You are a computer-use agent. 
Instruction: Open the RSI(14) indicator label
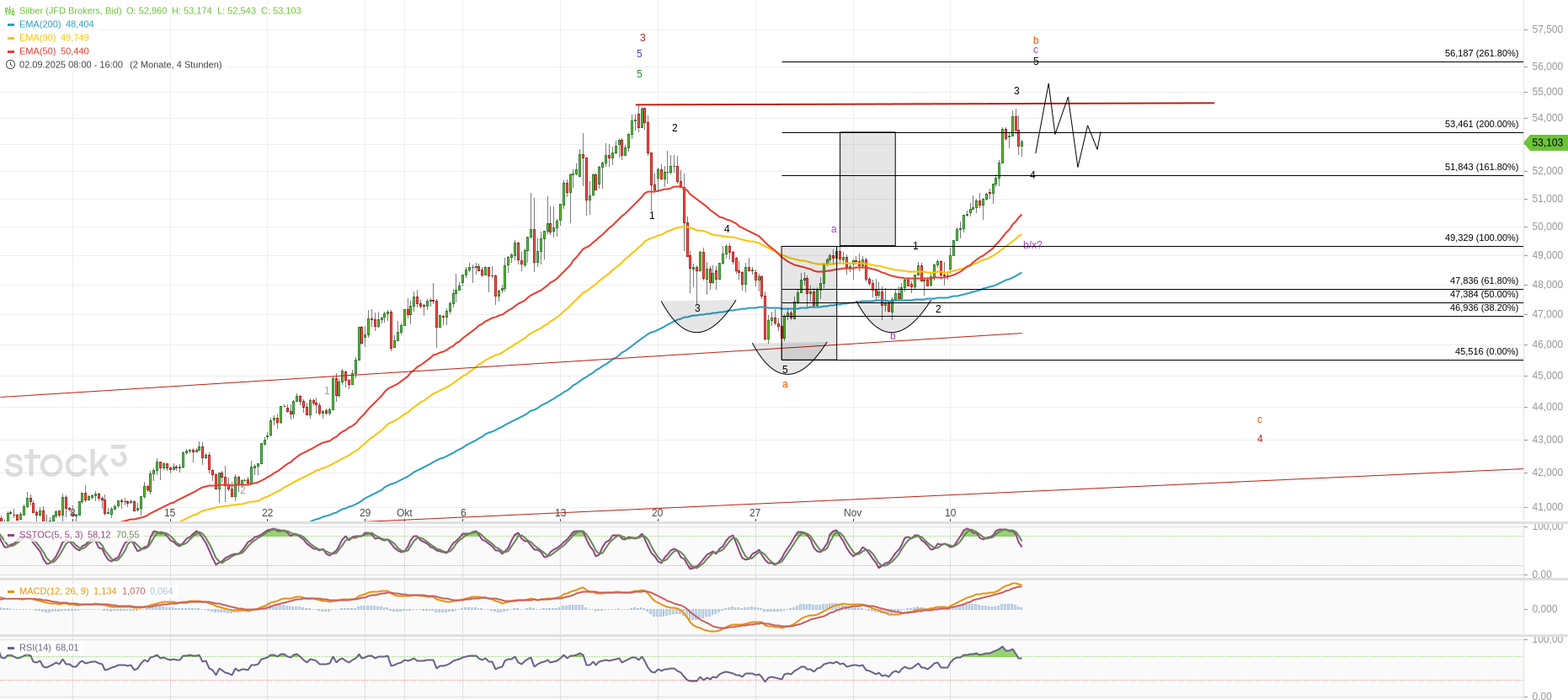(x=36, y=648)
